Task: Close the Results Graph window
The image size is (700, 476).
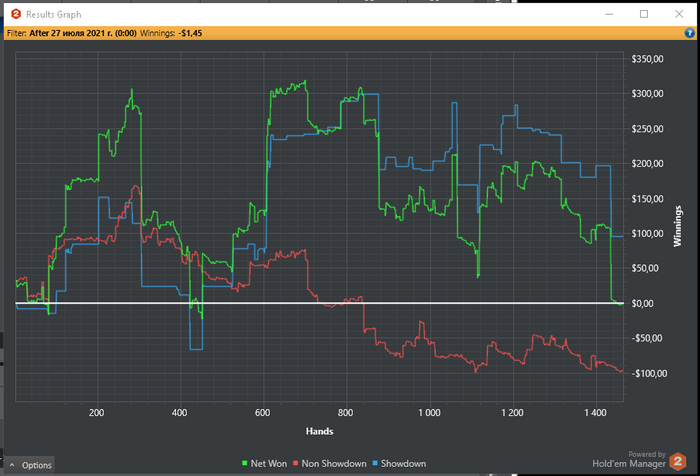Action: click(x=679, y=14)
